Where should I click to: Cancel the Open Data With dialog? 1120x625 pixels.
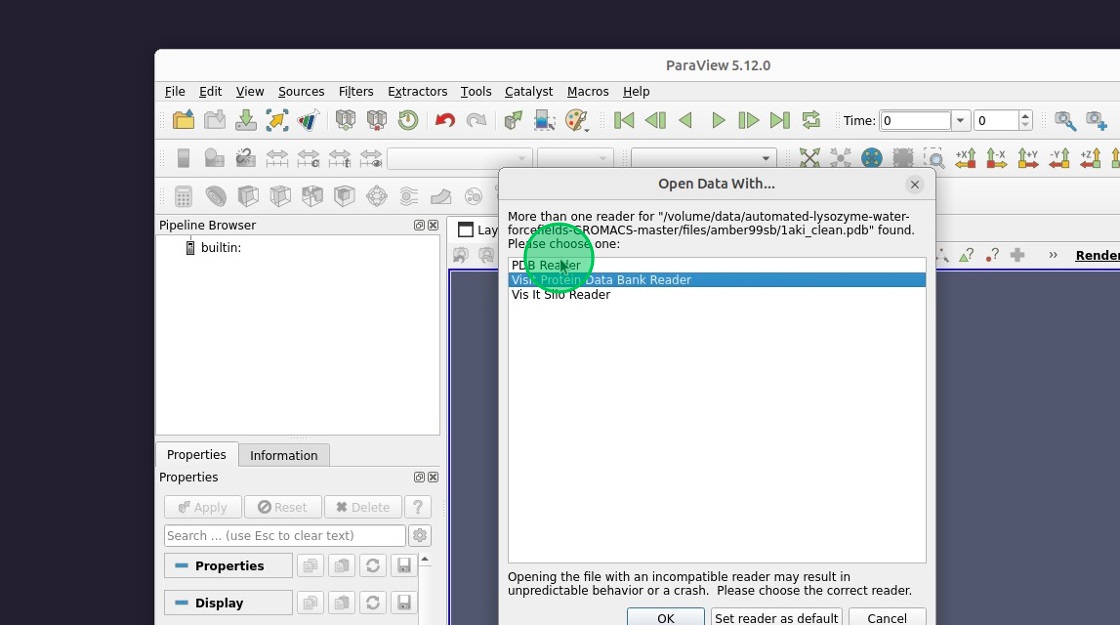[x=886, y=618]
